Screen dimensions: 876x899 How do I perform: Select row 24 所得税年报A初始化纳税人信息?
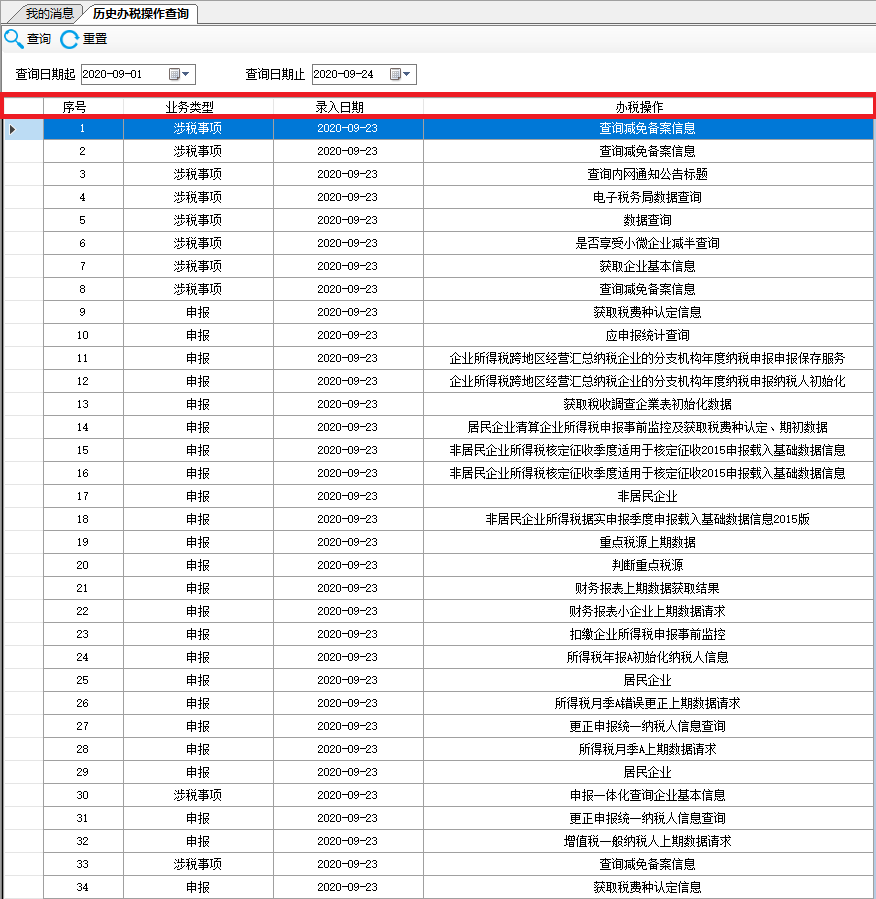coord(648,657)
